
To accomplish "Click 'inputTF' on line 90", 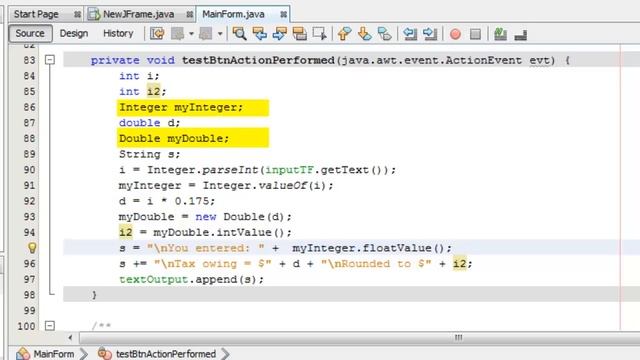I will coord(290,170).
